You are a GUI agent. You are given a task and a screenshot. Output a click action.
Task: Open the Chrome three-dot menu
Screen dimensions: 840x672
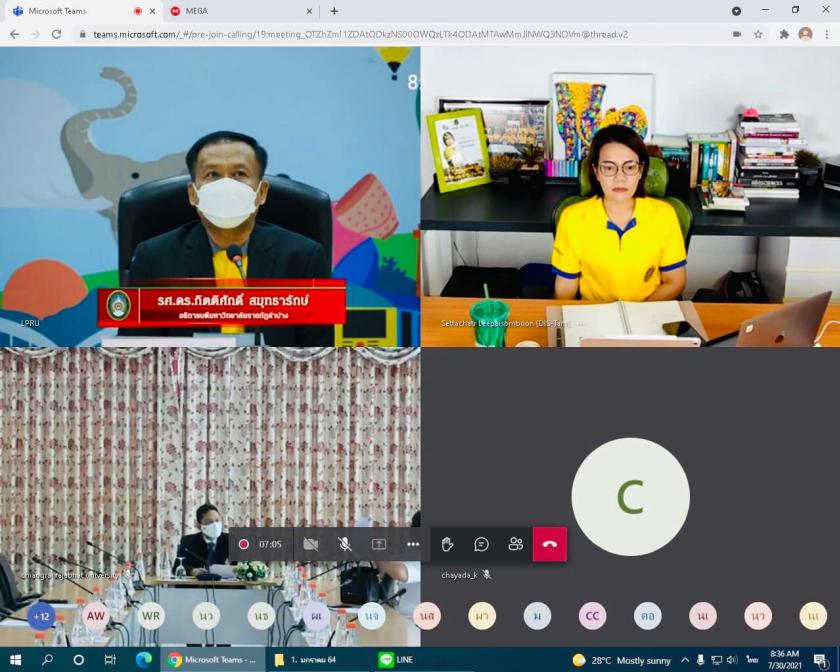pyautogui.click(x=827, y=34)
